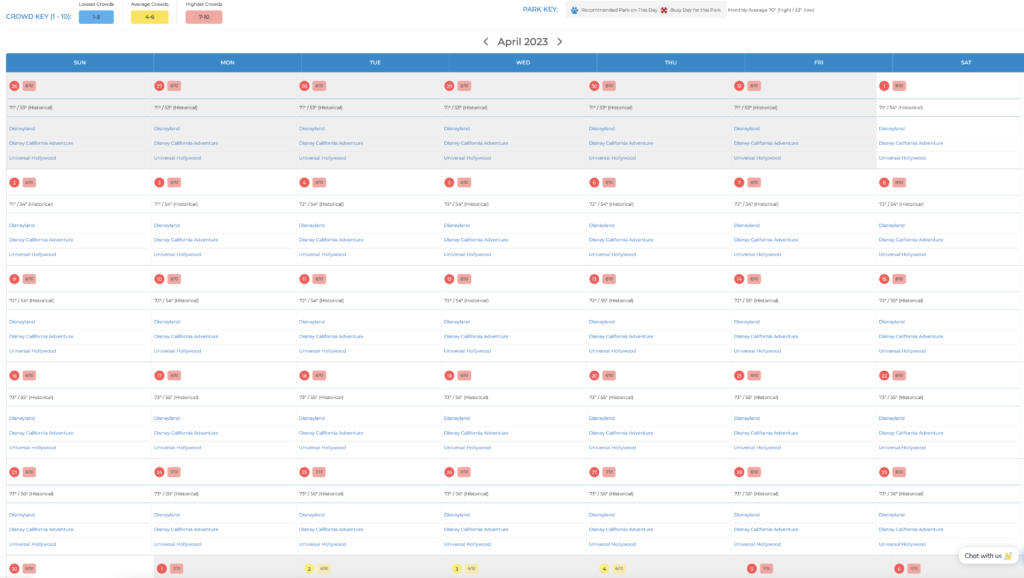Open Disneyland link for April 13
1024x578 pixels.
click(x=601, y=322)
